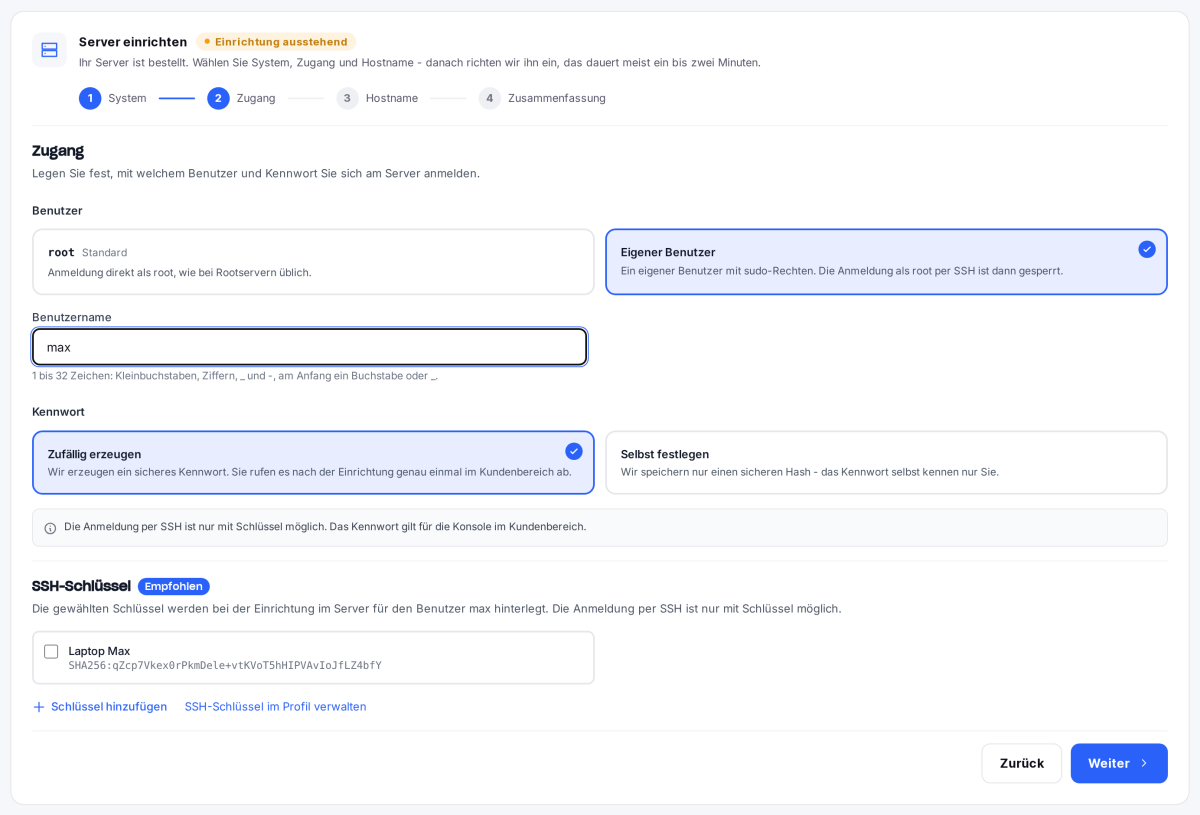The height and width of the screenshot is (815, 1200).
Task: Click the Server einrichten title
Action: coord(133,42)
